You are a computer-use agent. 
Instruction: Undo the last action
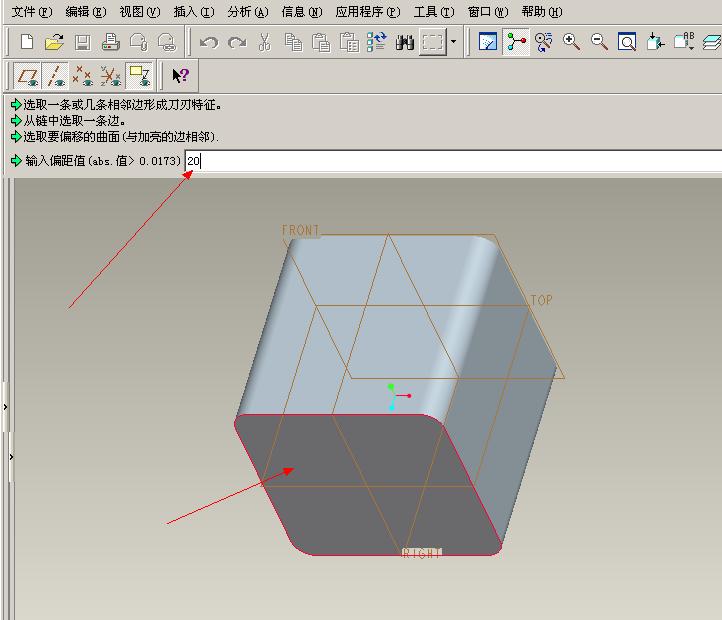[209, 42]
